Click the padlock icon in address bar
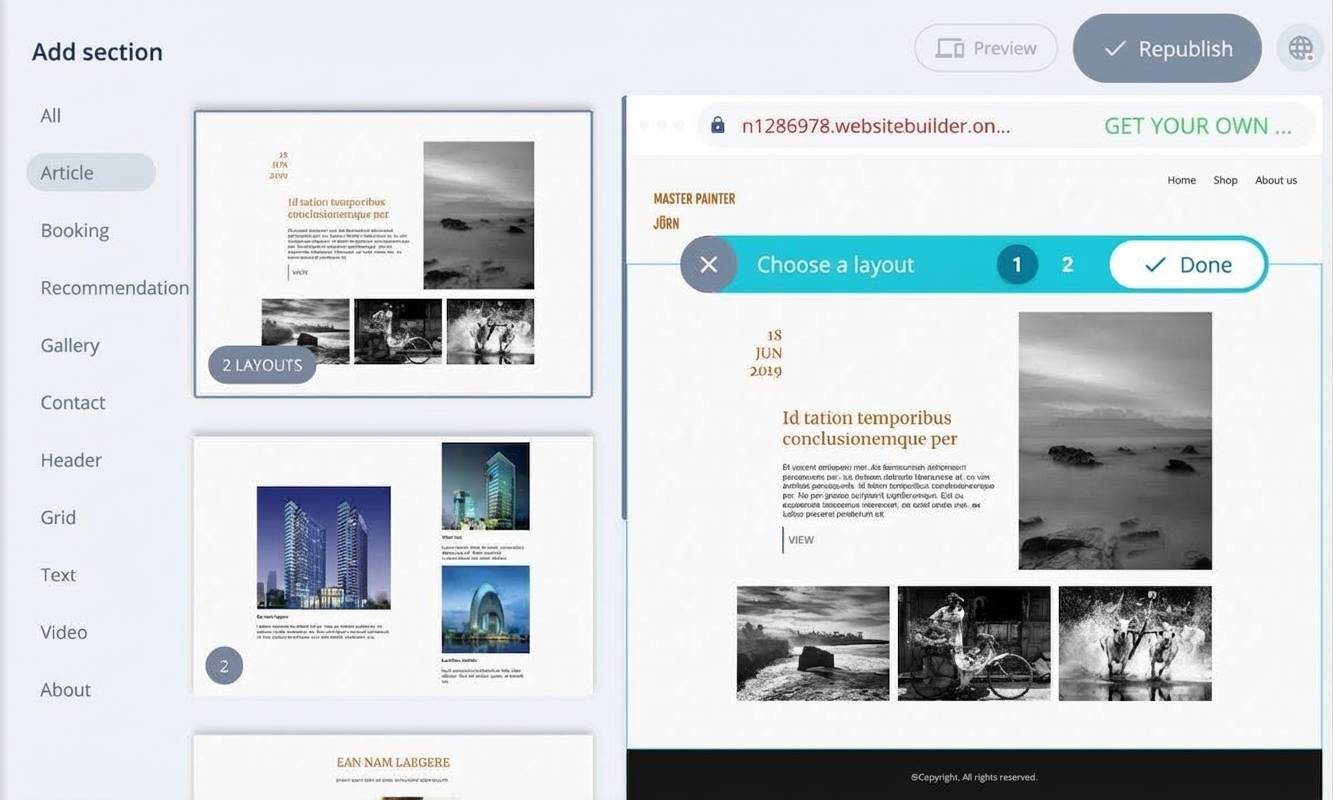The width and height of the screenshot is (1333, 800). [717, 126]
